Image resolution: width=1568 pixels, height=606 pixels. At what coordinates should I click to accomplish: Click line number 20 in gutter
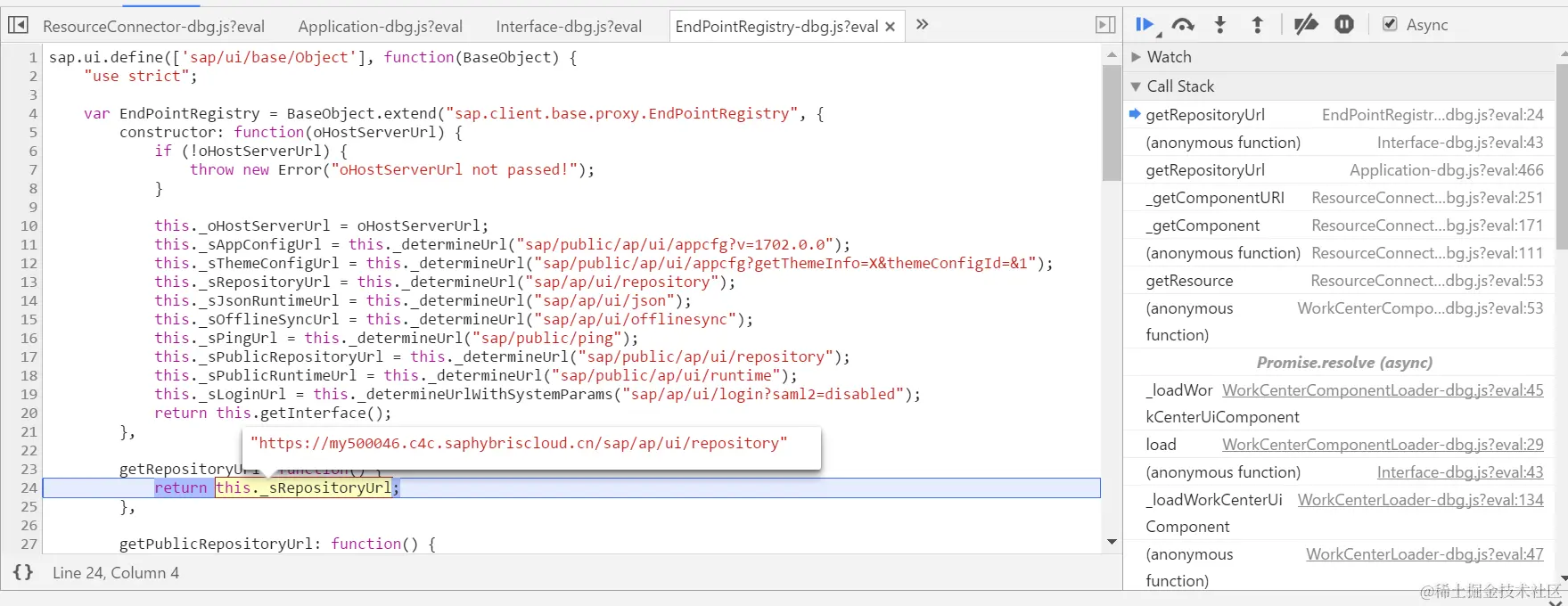point(29,414)
